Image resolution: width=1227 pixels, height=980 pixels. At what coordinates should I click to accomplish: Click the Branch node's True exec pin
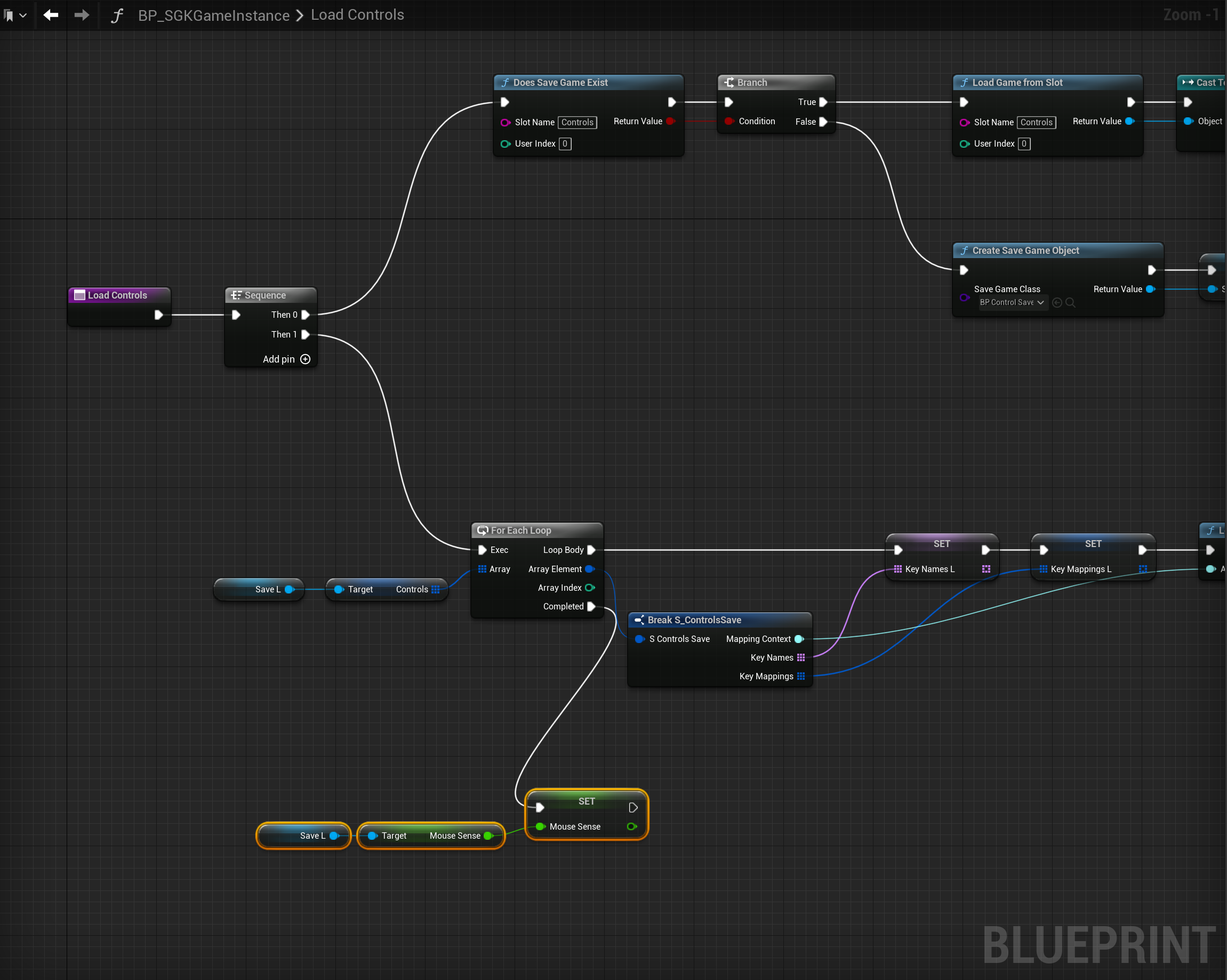(x=823, y=102)
